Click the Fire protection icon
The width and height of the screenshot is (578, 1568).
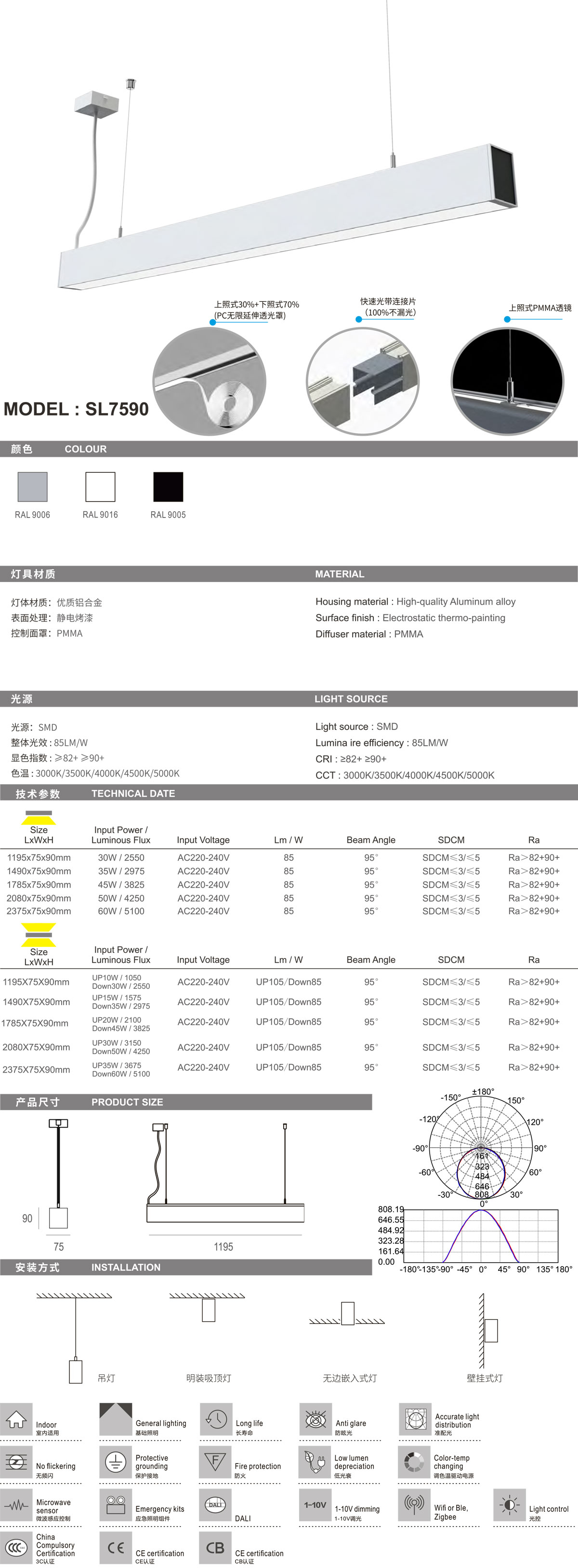click(216, 1463)
